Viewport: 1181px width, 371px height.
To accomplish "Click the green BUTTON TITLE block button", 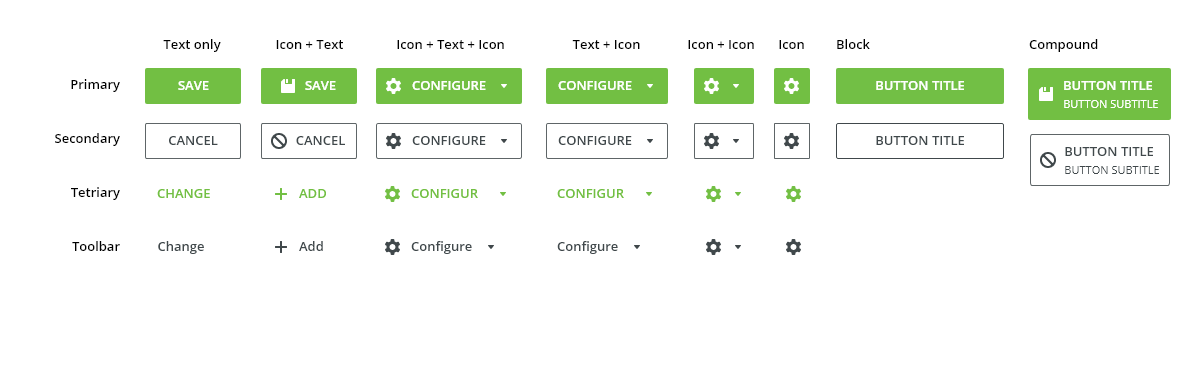I will point(920,86).
